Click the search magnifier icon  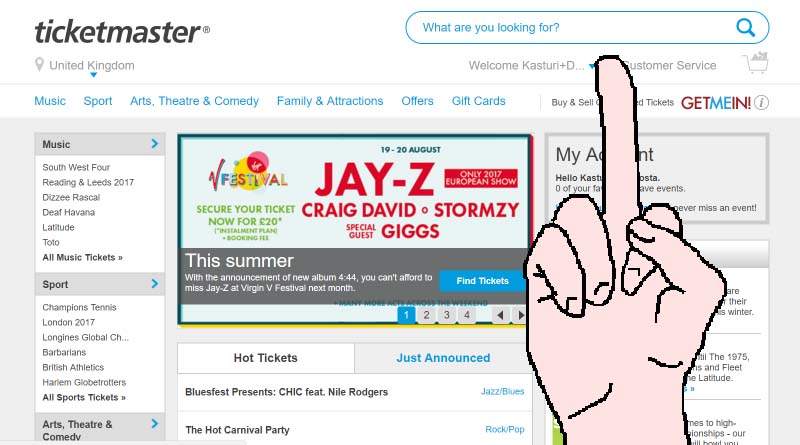[745, 28]
